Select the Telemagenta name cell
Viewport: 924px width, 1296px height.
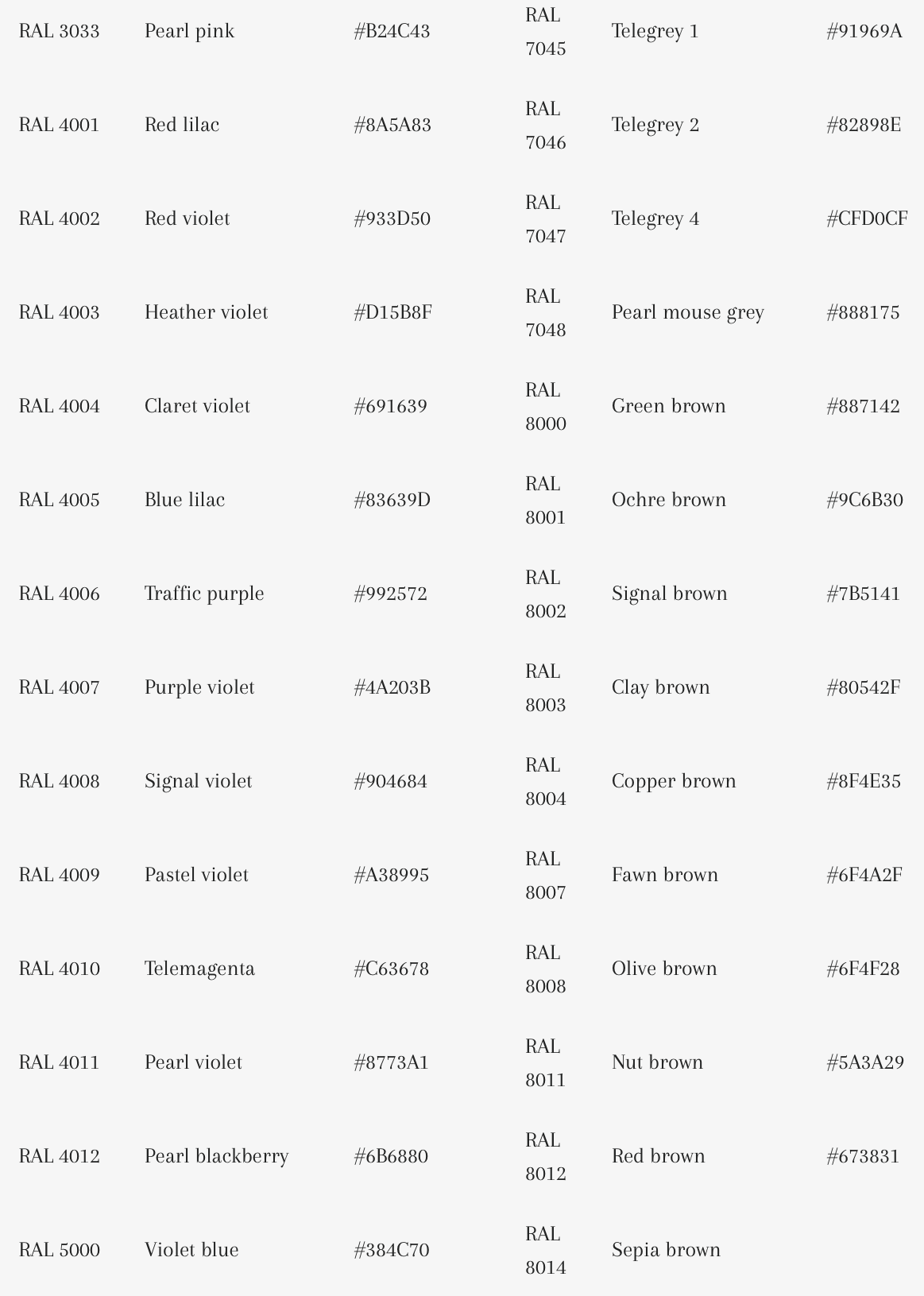point(199,969)
